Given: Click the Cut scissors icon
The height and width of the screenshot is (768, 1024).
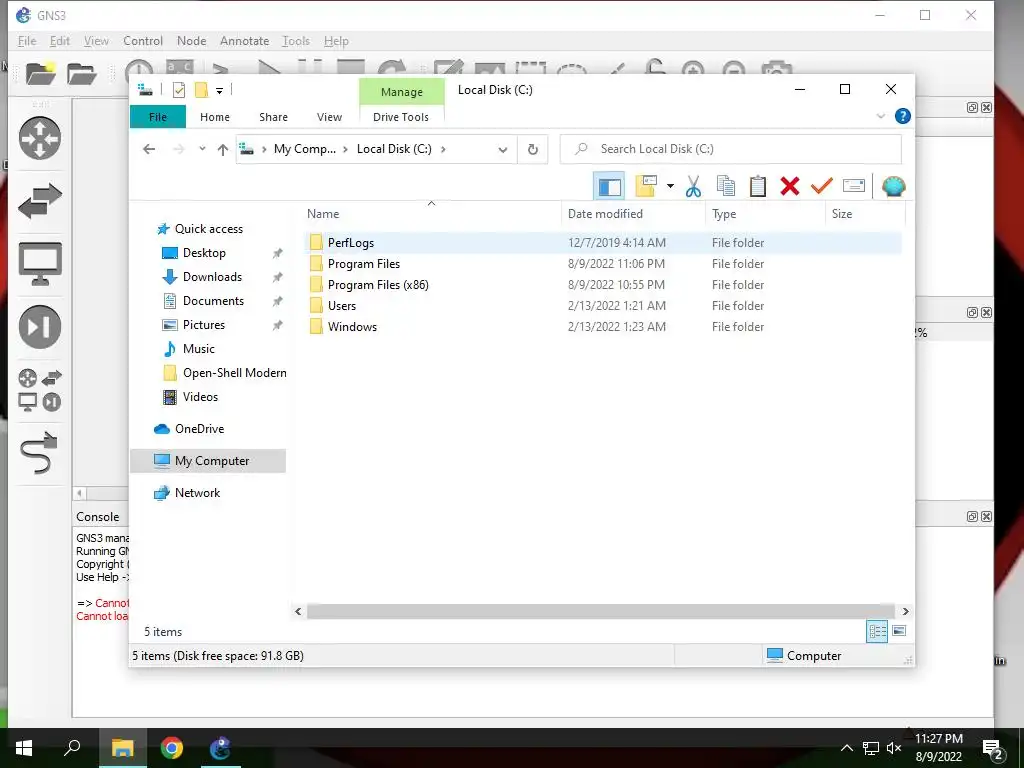Looking at the screenshot, I should 694,187.
